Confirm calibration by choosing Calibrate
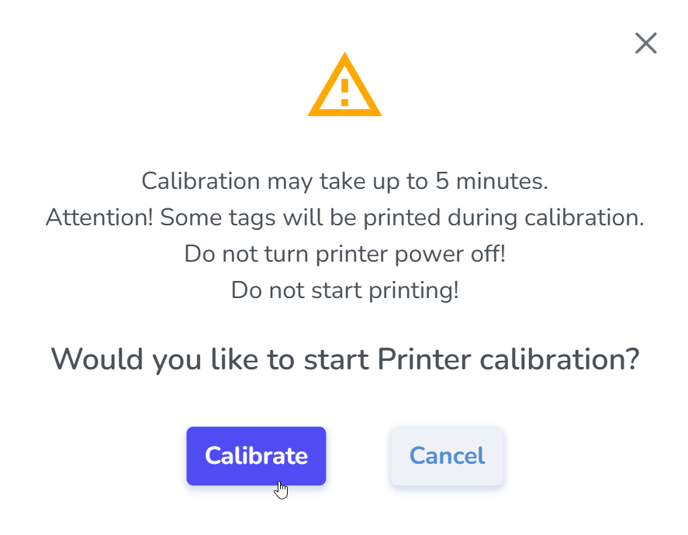This screenshot has width=688, height=535. 256,456
